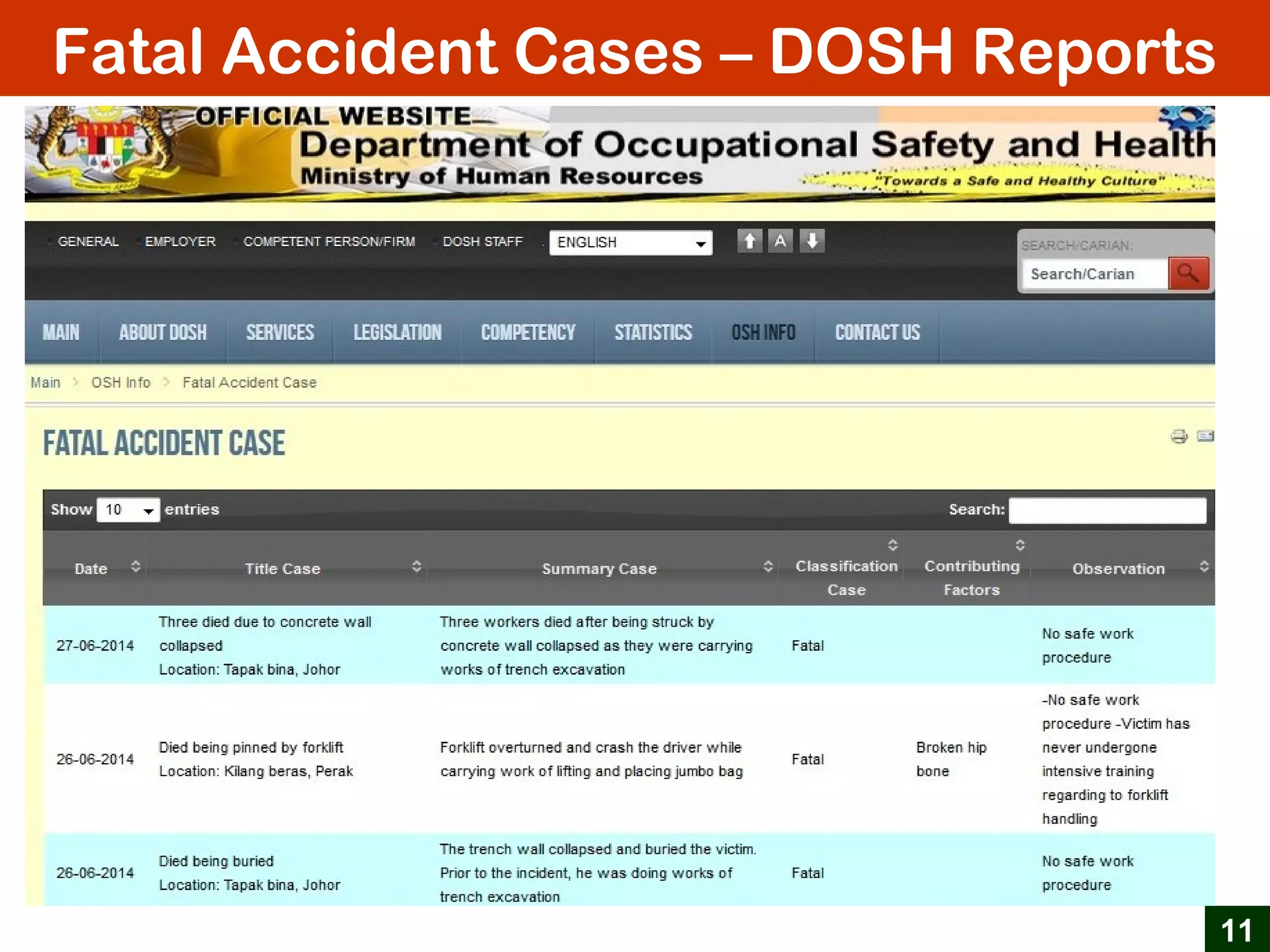Click the date 27-06-2014 cell
Screen dimensions: 1270x952
click(x=95, y=646)
